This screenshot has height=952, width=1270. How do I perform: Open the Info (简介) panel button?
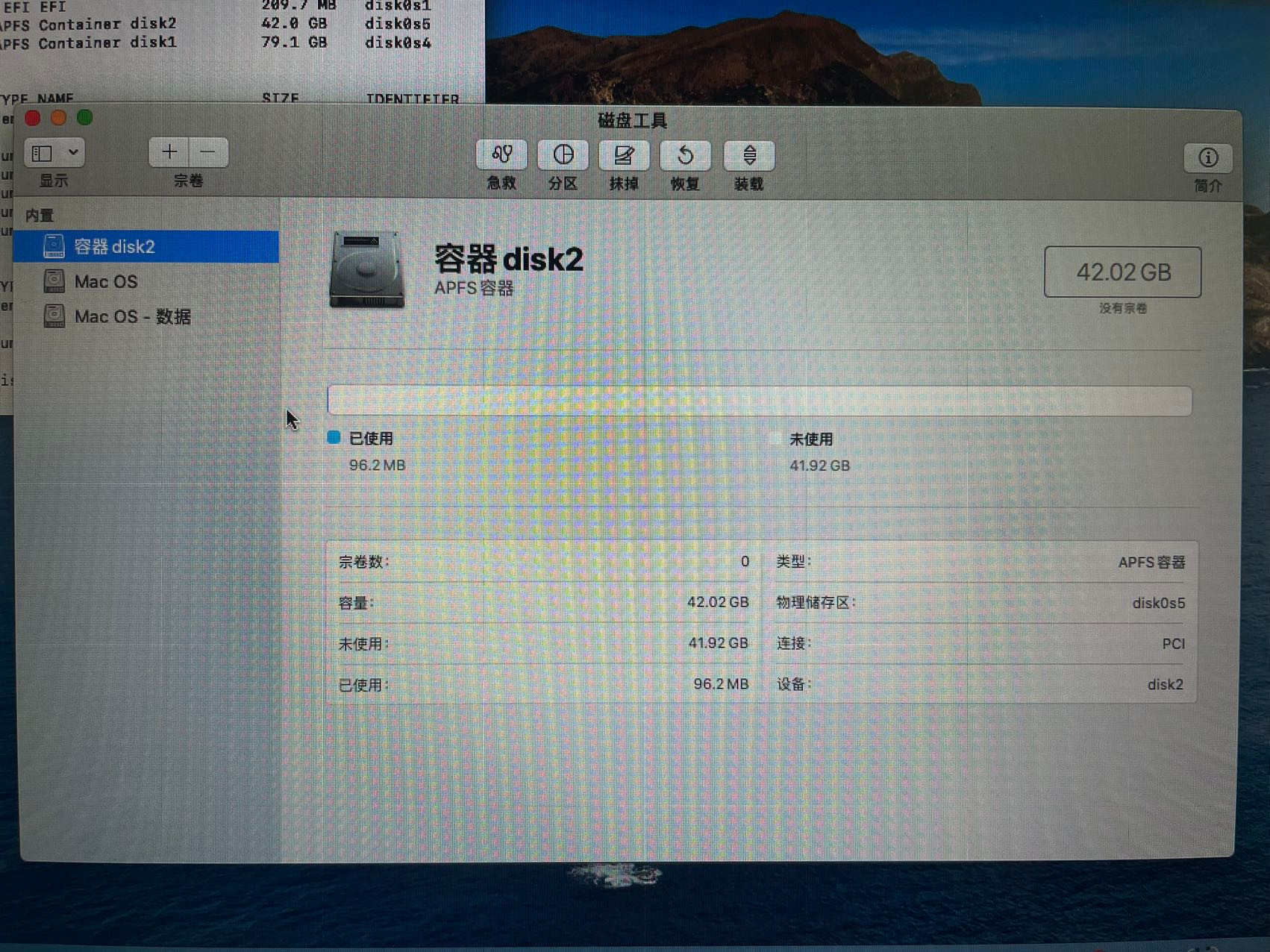[1207, 158]
